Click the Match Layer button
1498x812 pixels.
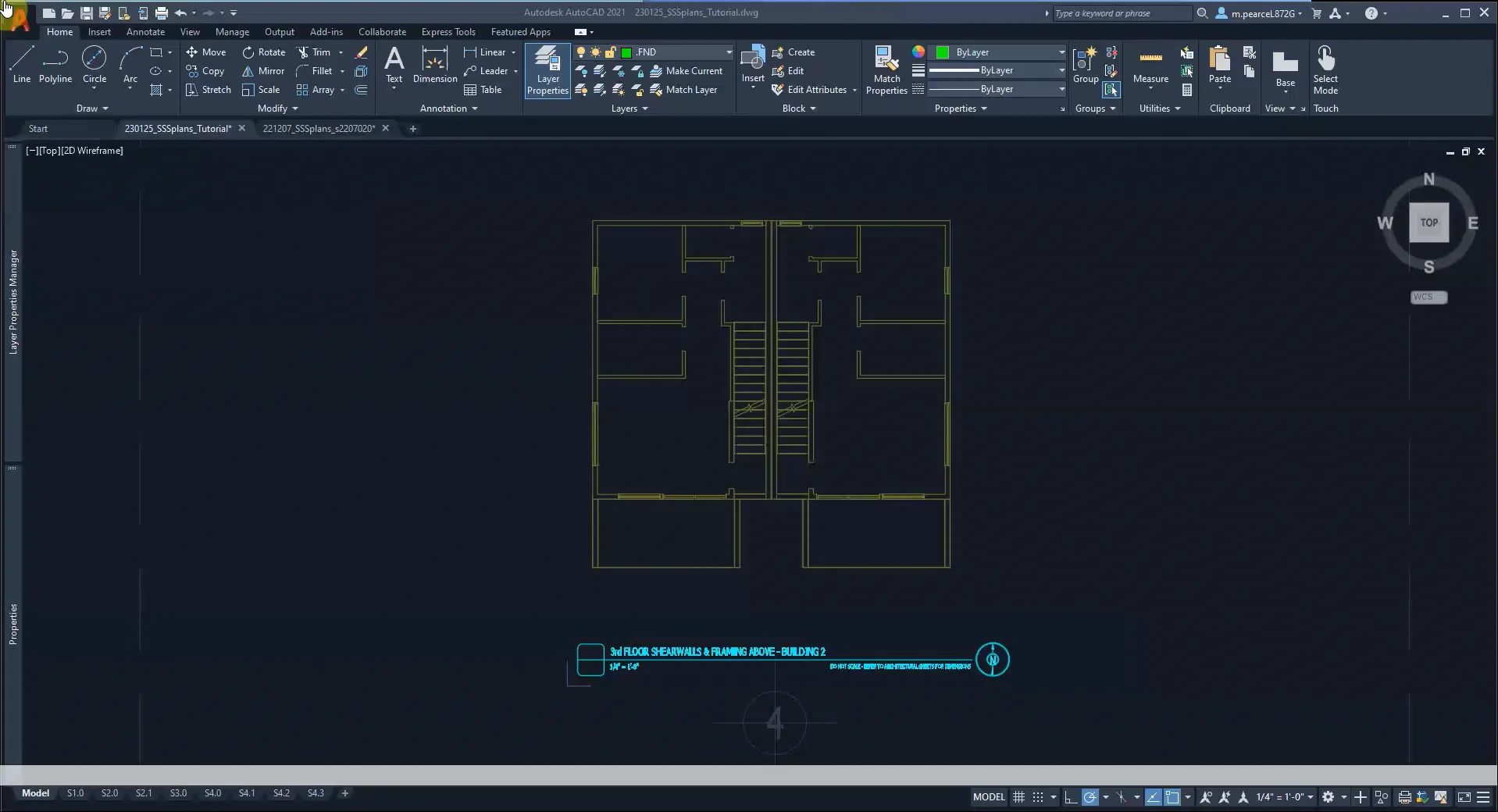tap(683, 90)
